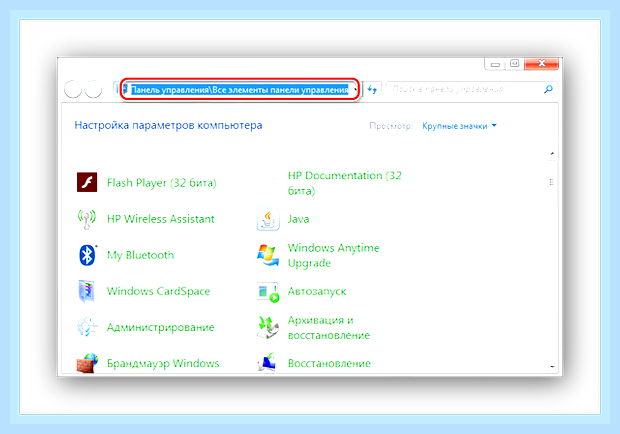620x434 pixels.
Task: Open the Автозапуск text link
Action: [317, 292]
